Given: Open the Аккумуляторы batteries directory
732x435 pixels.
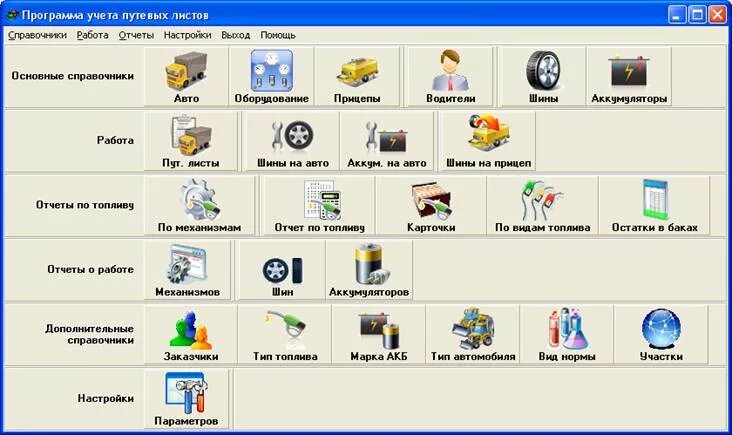Looking at the screenshot, I should [629, 77].
